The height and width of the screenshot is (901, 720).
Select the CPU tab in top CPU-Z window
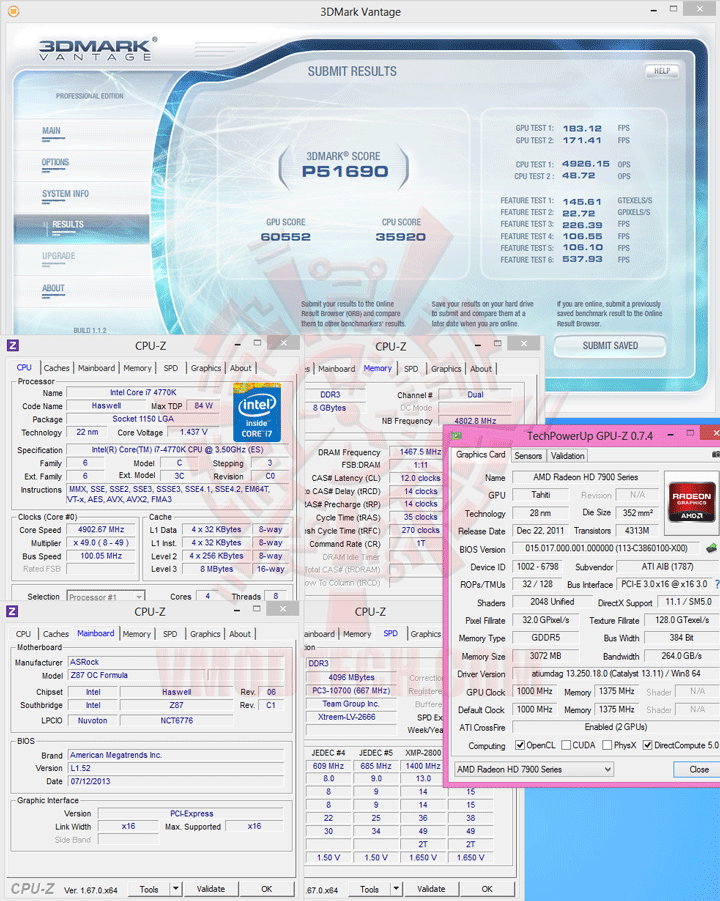tap(24, 368)
